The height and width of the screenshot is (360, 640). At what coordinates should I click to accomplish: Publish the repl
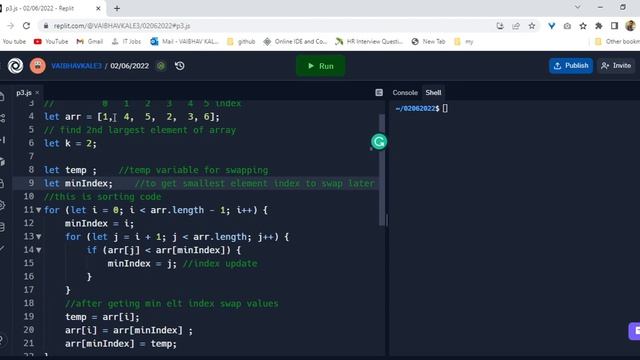click(x=571, y=66)
